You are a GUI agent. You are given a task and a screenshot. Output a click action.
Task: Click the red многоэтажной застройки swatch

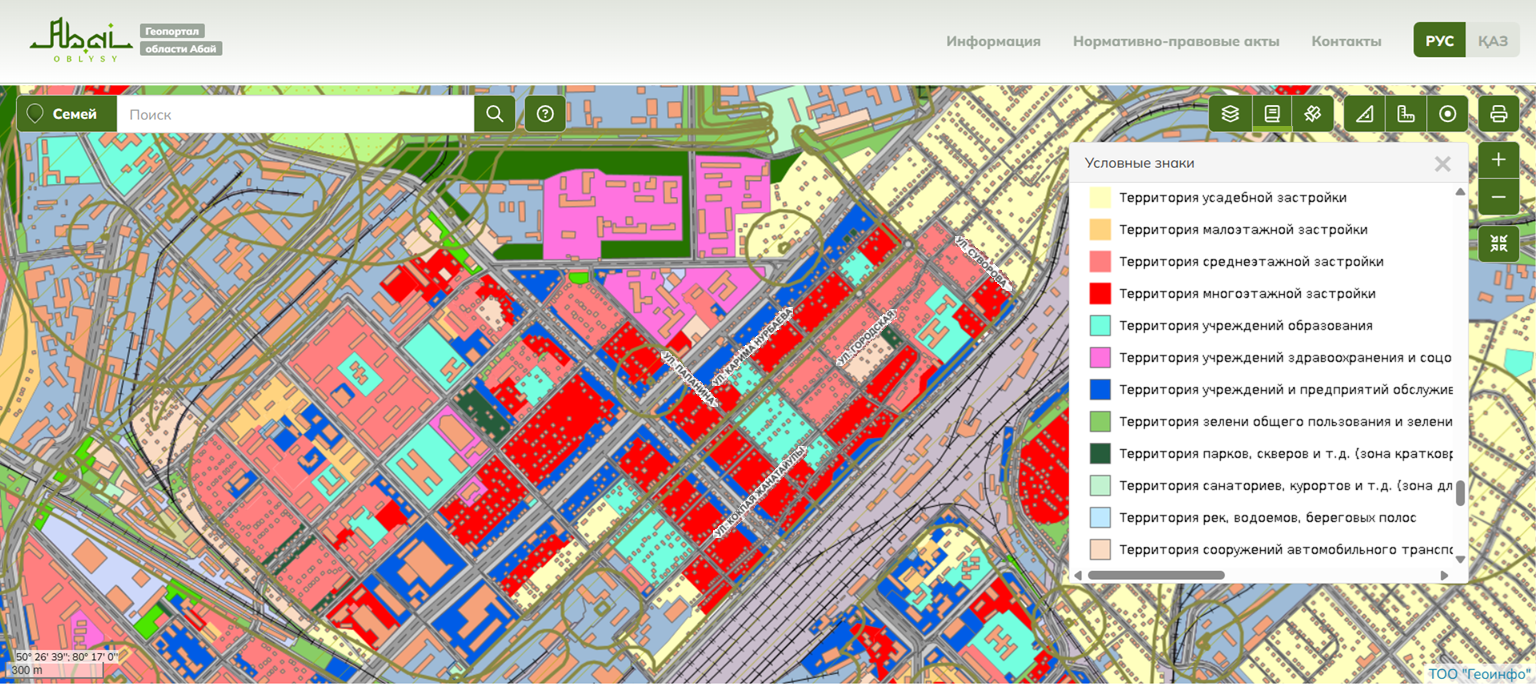1100,294
